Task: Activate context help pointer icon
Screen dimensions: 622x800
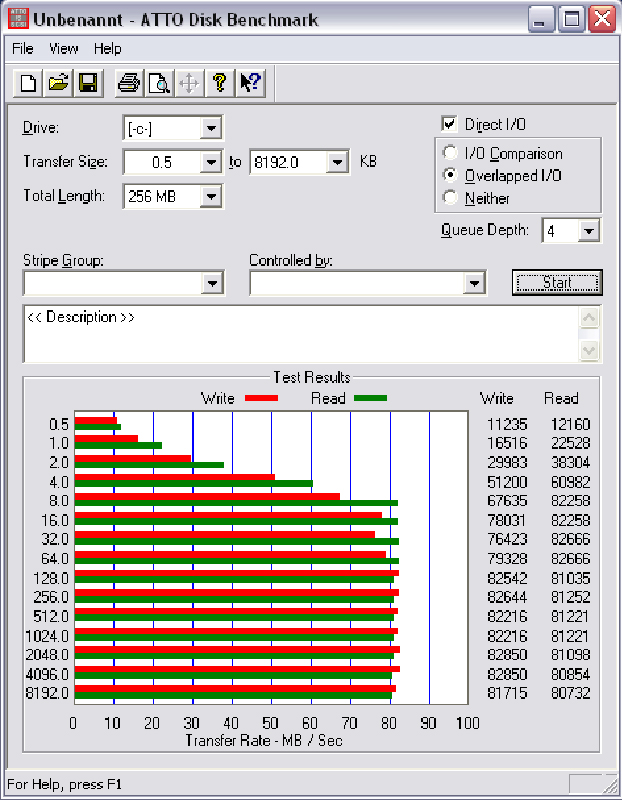Action: pos(250,83)
